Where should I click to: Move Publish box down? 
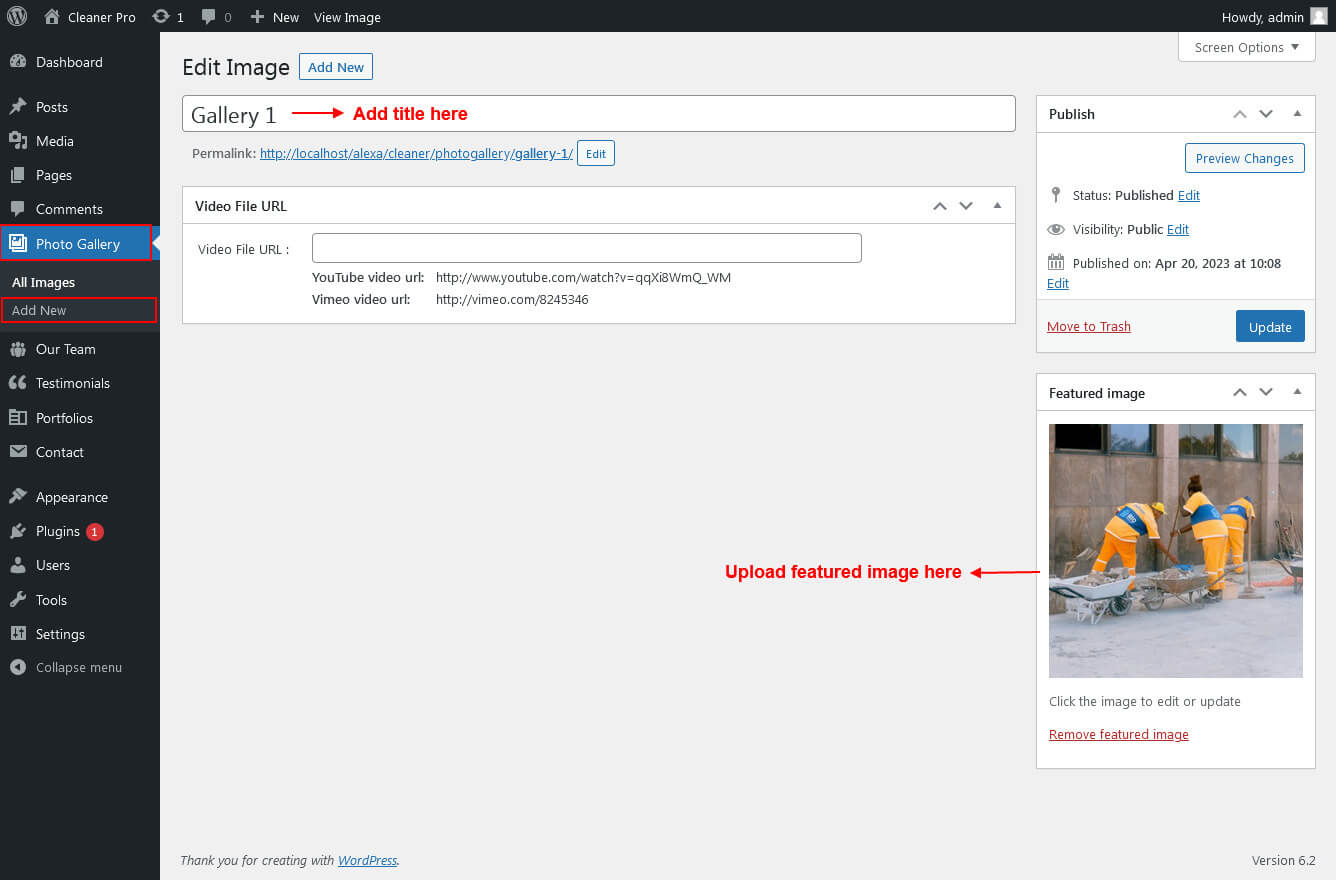coord(1266,114)
